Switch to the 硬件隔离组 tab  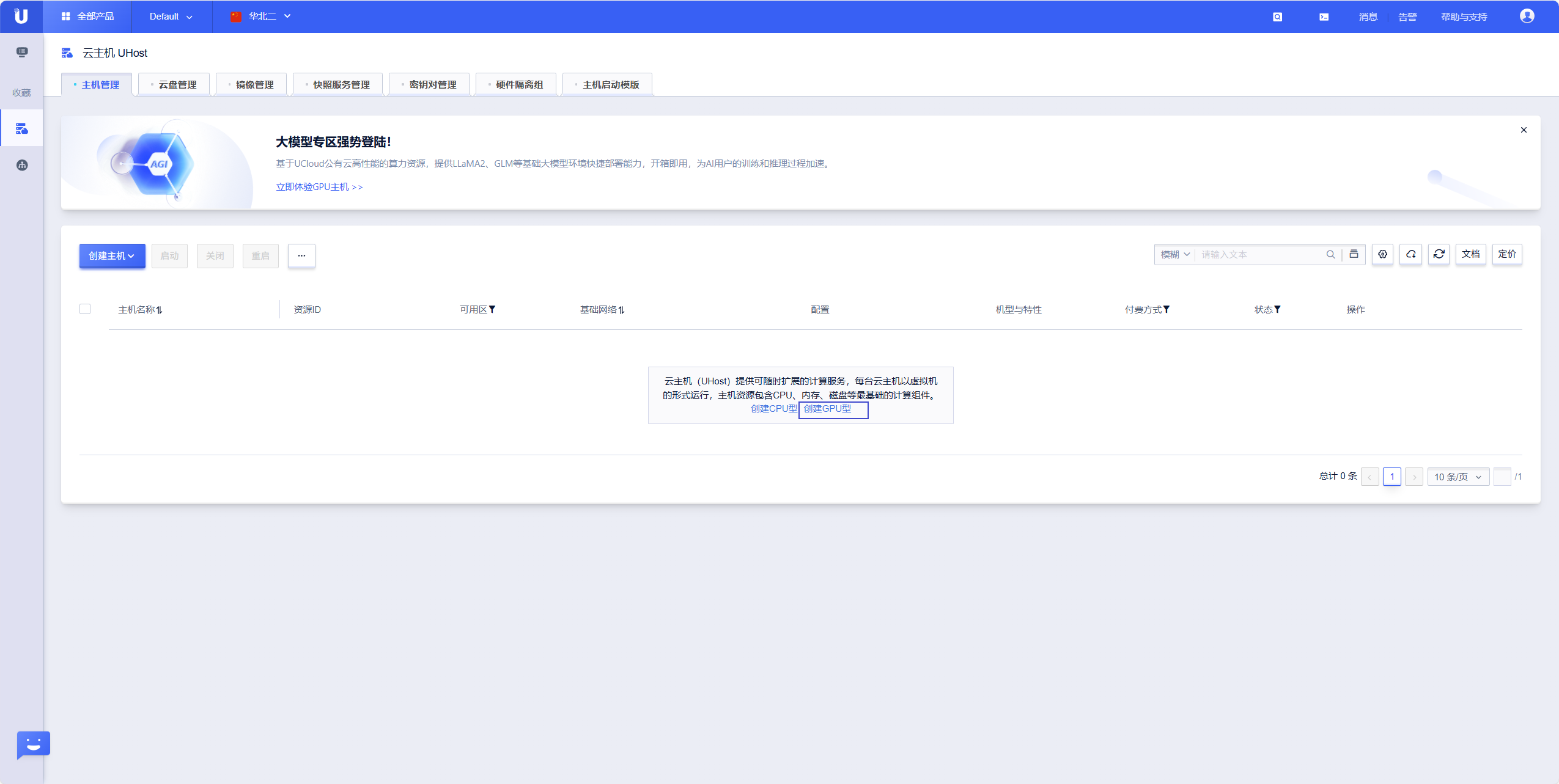516,84
